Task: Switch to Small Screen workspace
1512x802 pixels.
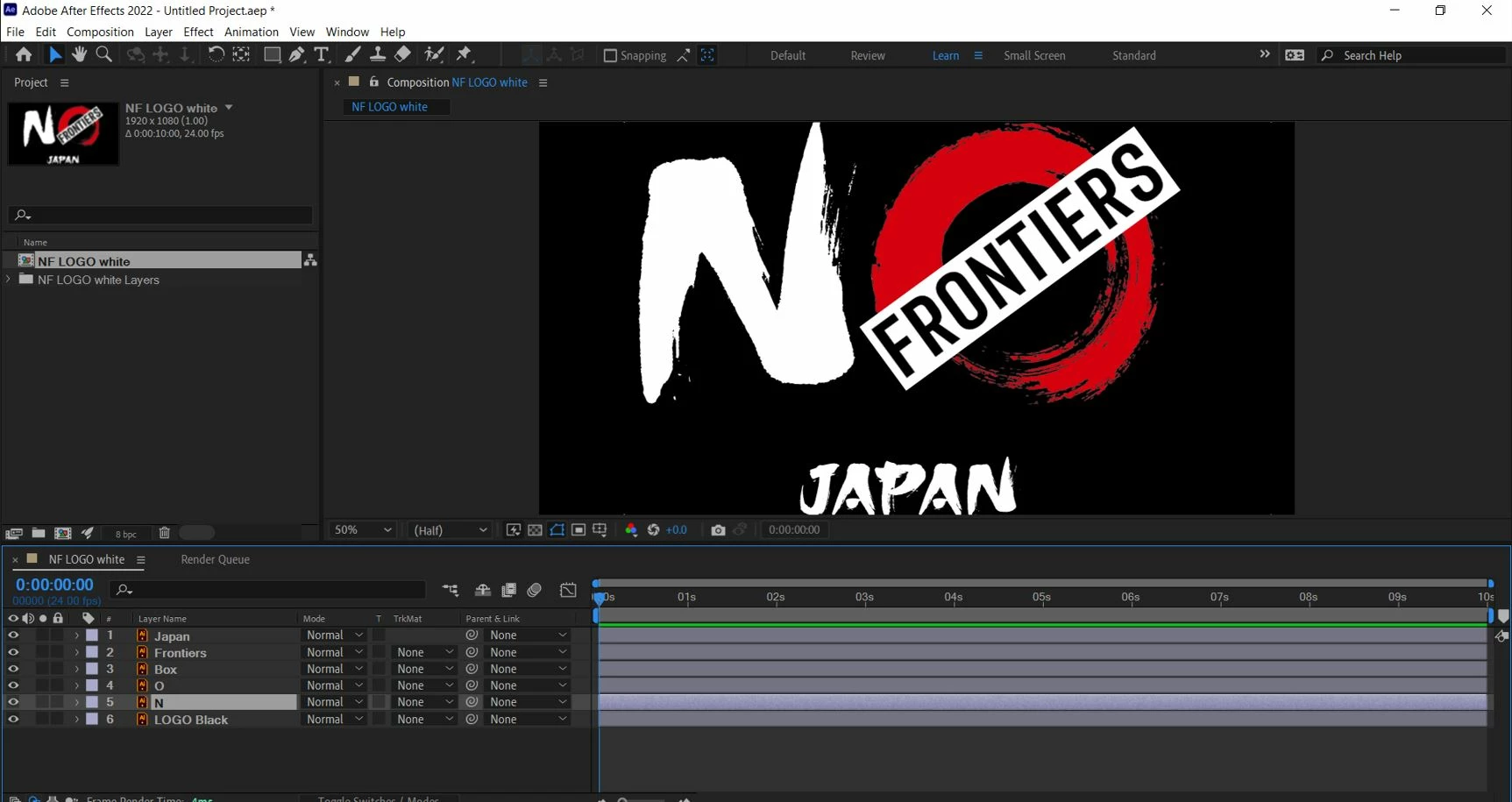Action: (1034, 55)
